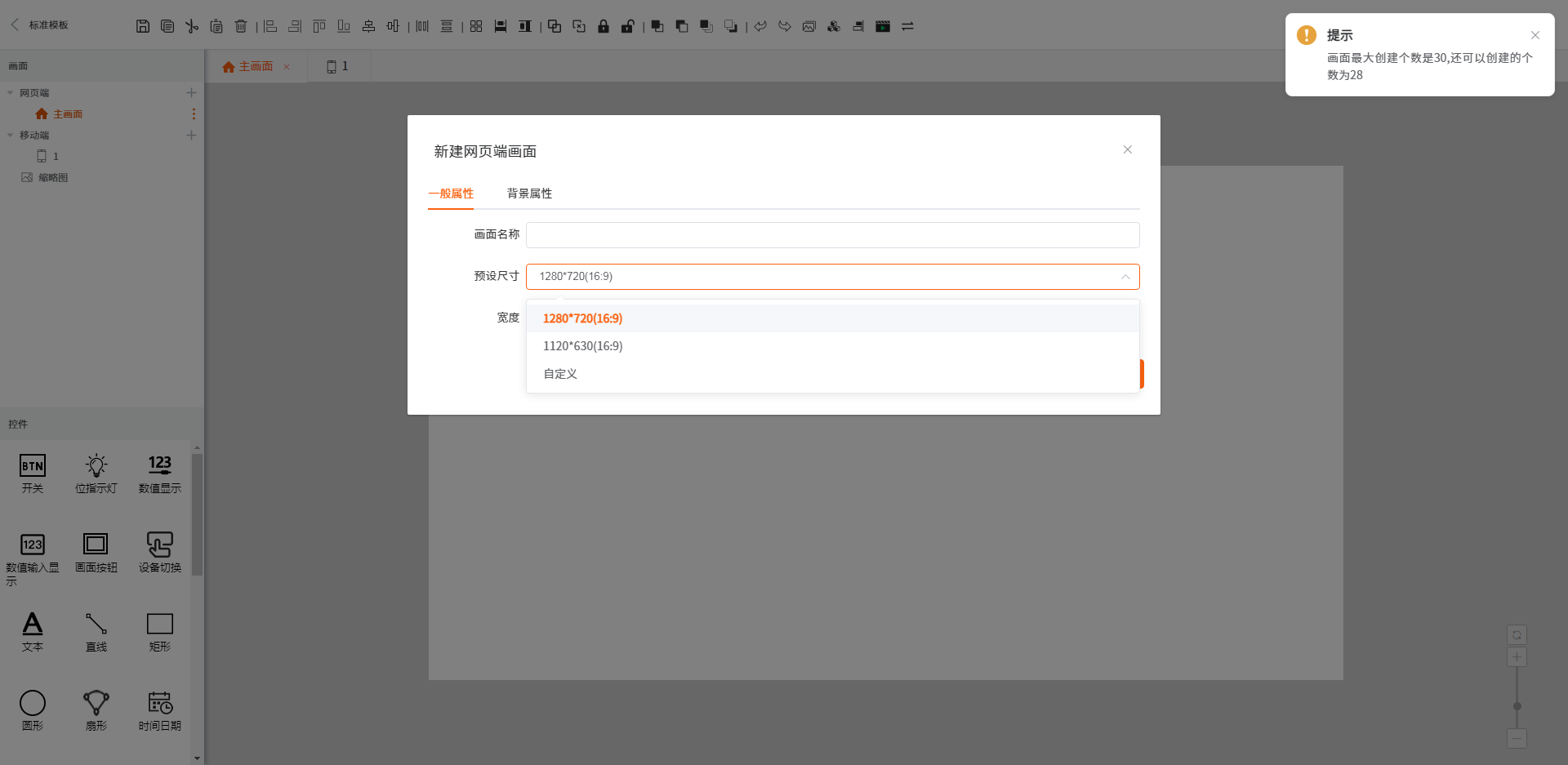This screenshot has width=1568, height=765.
Task: Click the horizontal center align icon
Action: 368,26
